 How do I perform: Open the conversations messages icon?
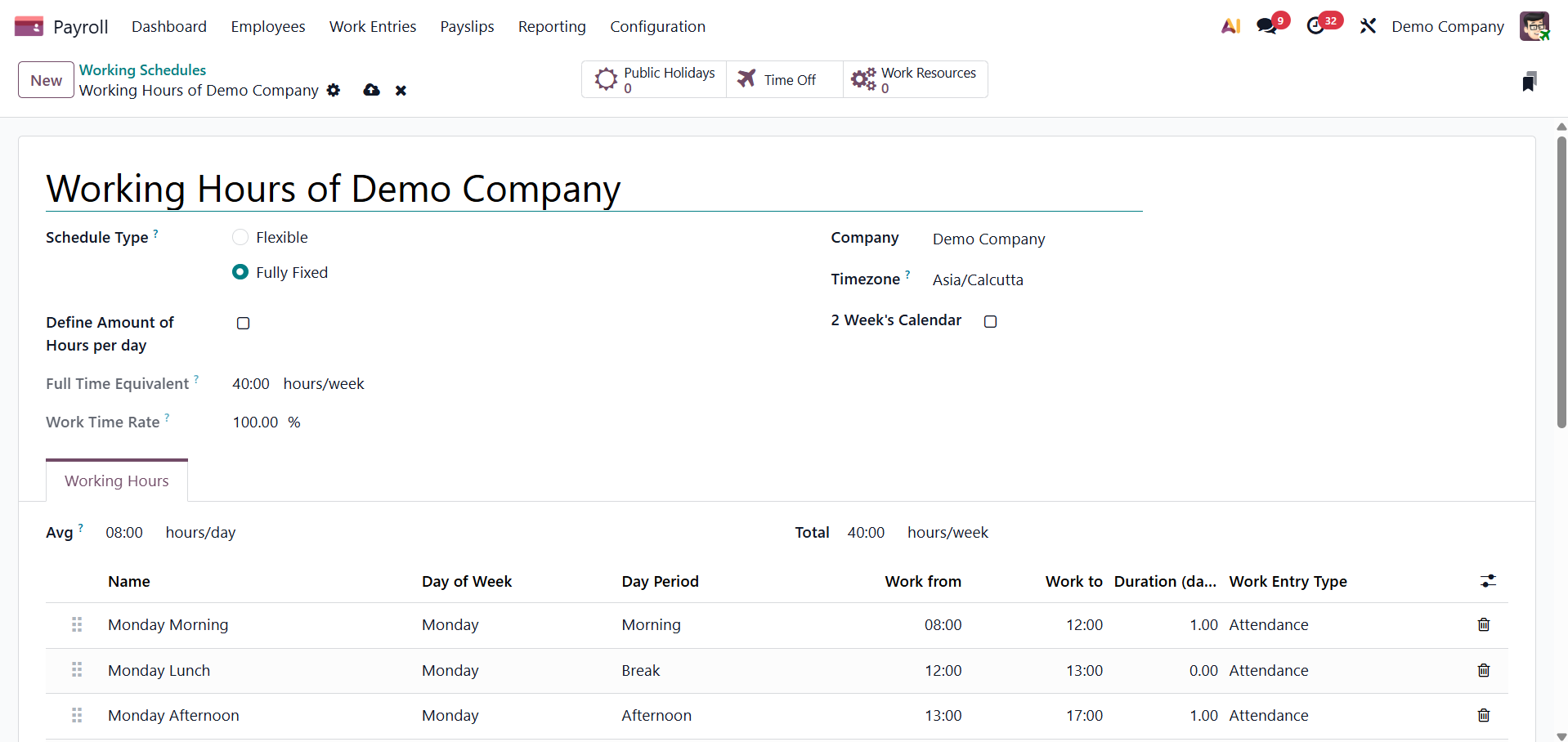pyautogui.click(x=1266, y=26)
